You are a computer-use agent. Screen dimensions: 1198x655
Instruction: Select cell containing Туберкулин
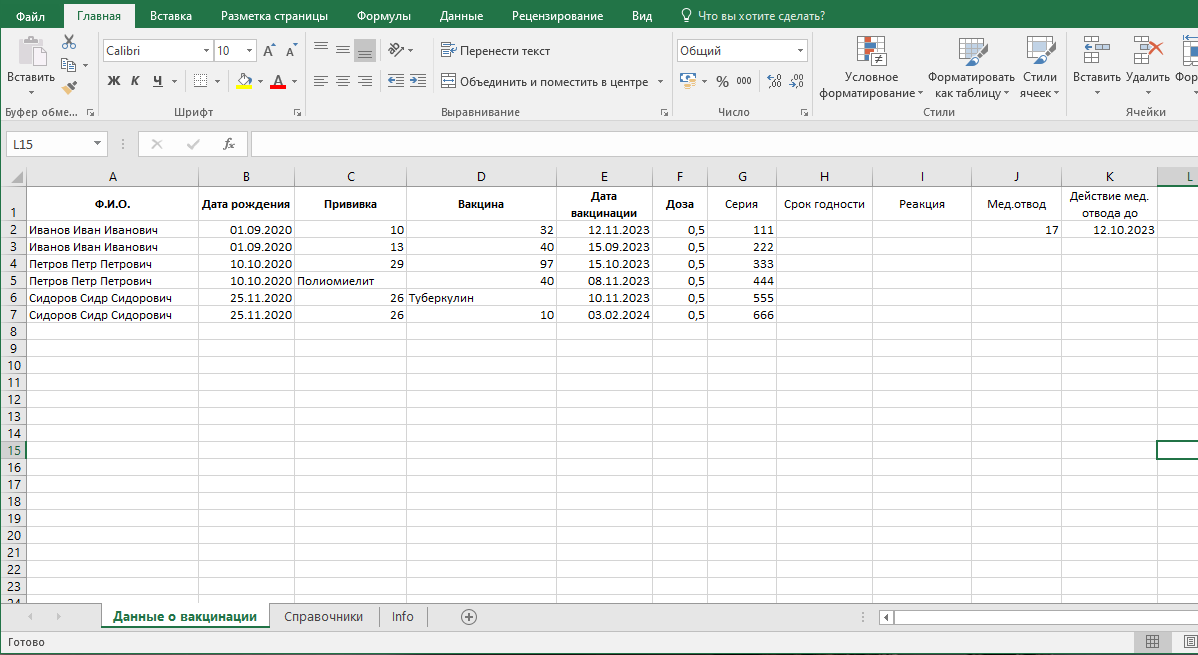(x=481, y=297)
